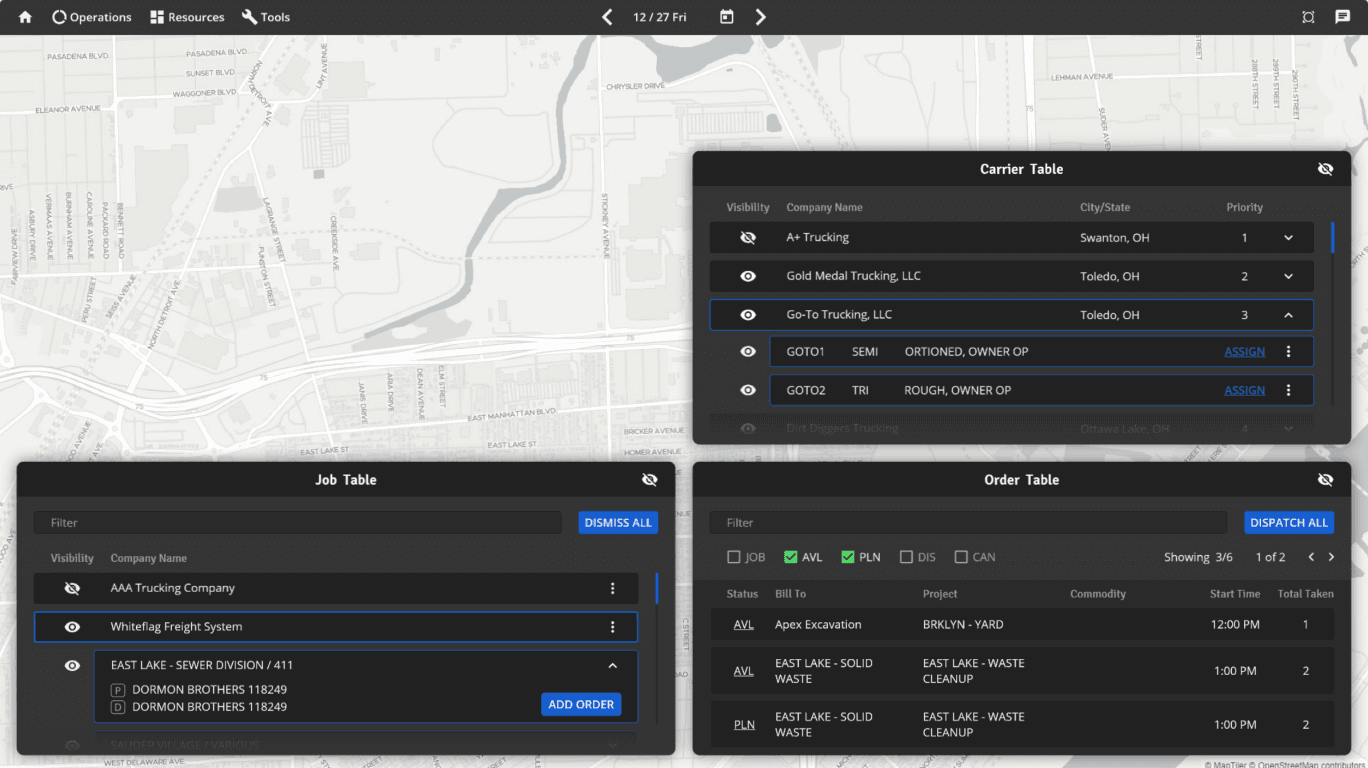Go to next date with right arrow
The height and width of the screenshot is (768, 1368).
(761, 17)
